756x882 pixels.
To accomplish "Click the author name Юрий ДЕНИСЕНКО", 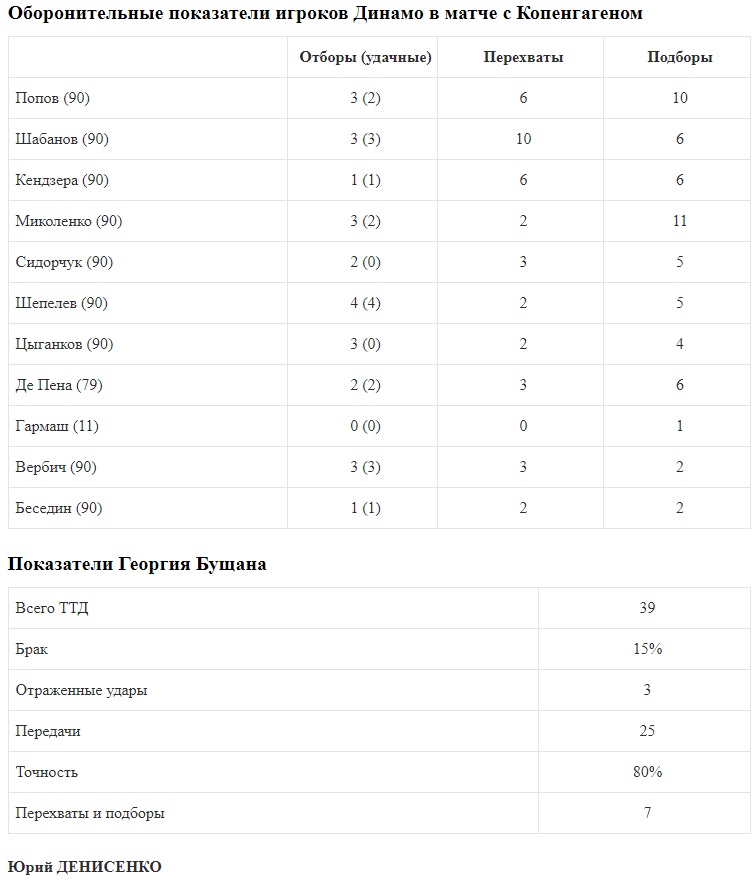I will click(x=84, y=866).
